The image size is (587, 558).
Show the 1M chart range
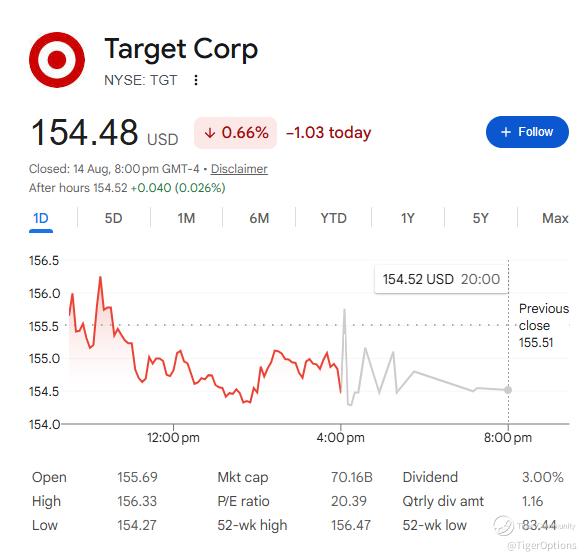tap(186, 218)
